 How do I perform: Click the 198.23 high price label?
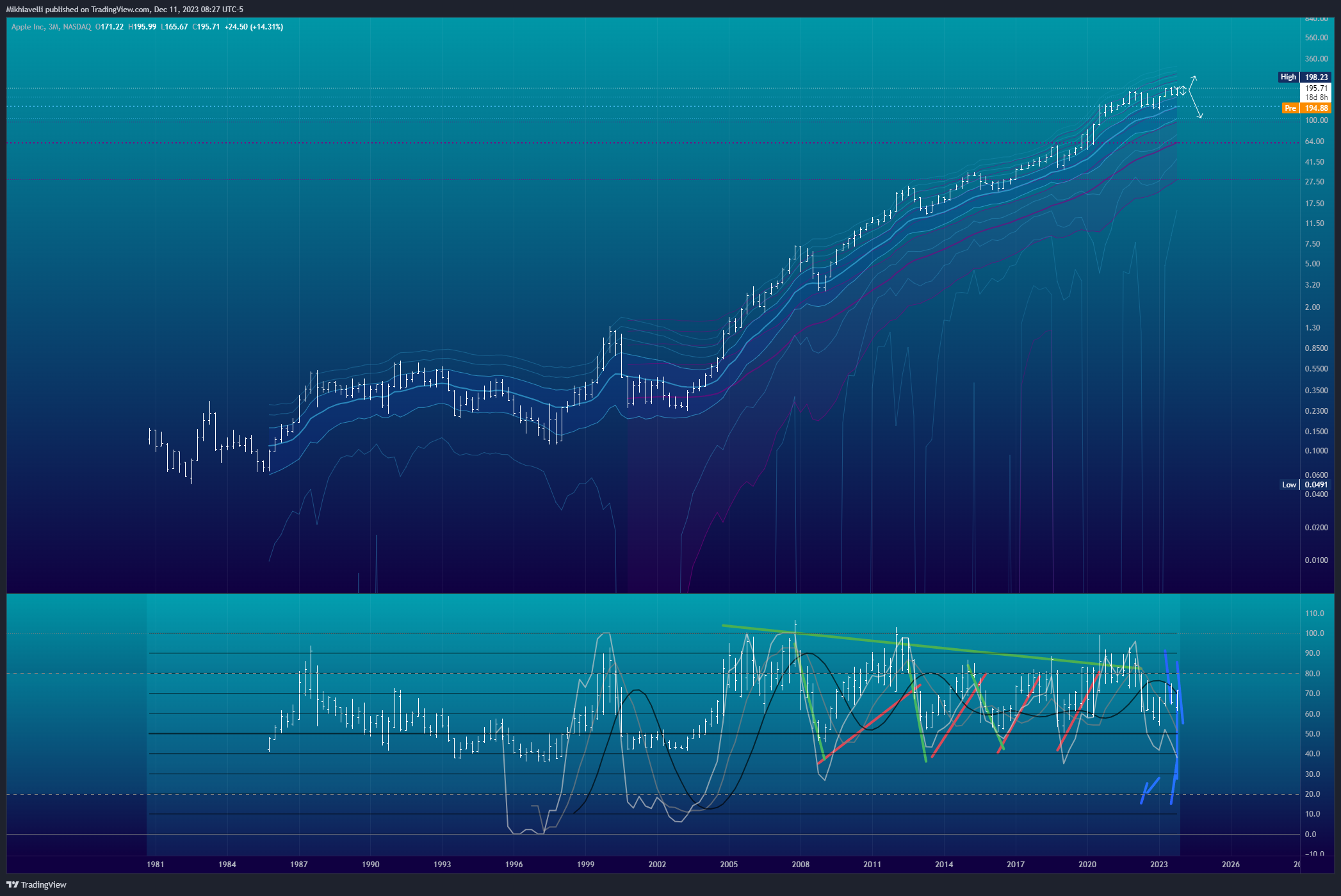click(x=1316, y=77)
